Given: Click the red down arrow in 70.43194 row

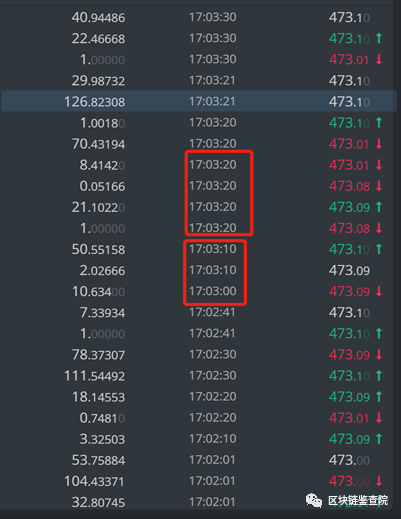Looking at the screenshot, I should point(379,144).
